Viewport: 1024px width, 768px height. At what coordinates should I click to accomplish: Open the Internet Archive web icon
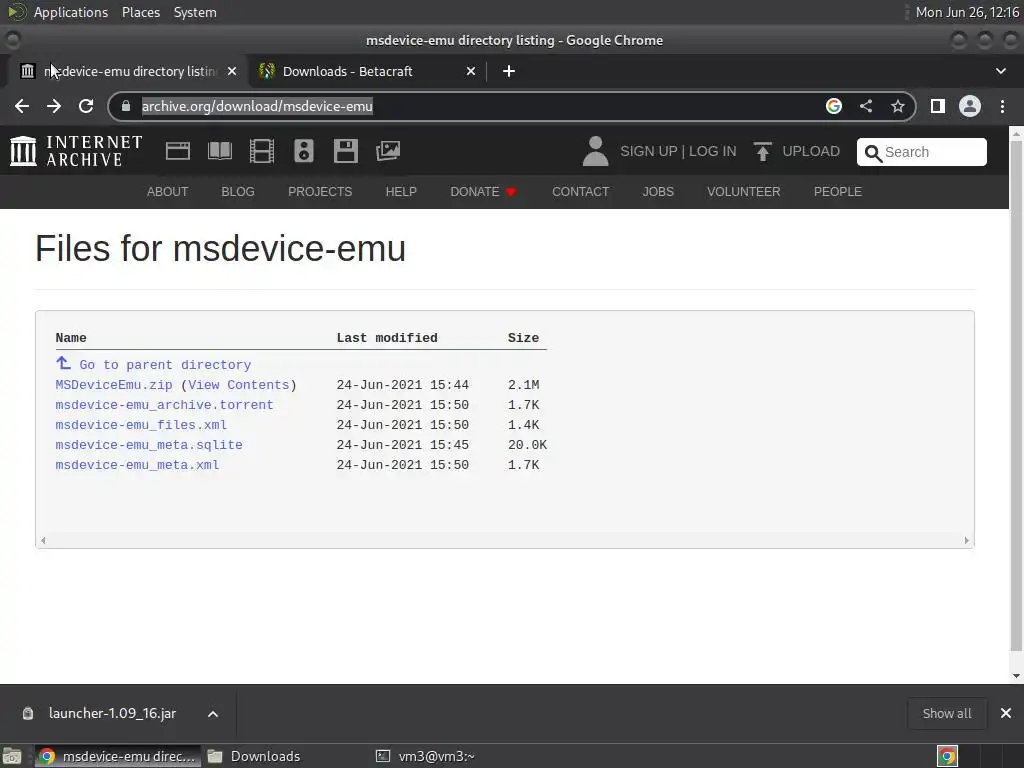(178, 151)
